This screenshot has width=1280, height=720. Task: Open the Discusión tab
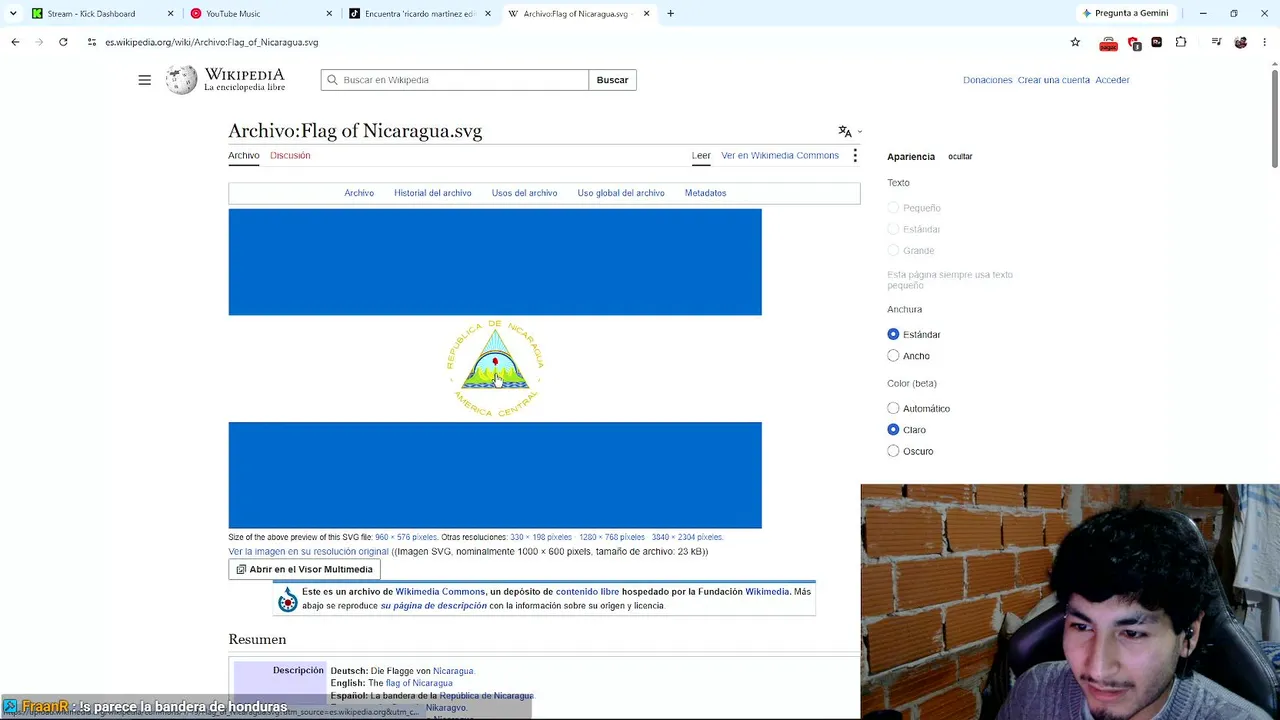point(290,156)
